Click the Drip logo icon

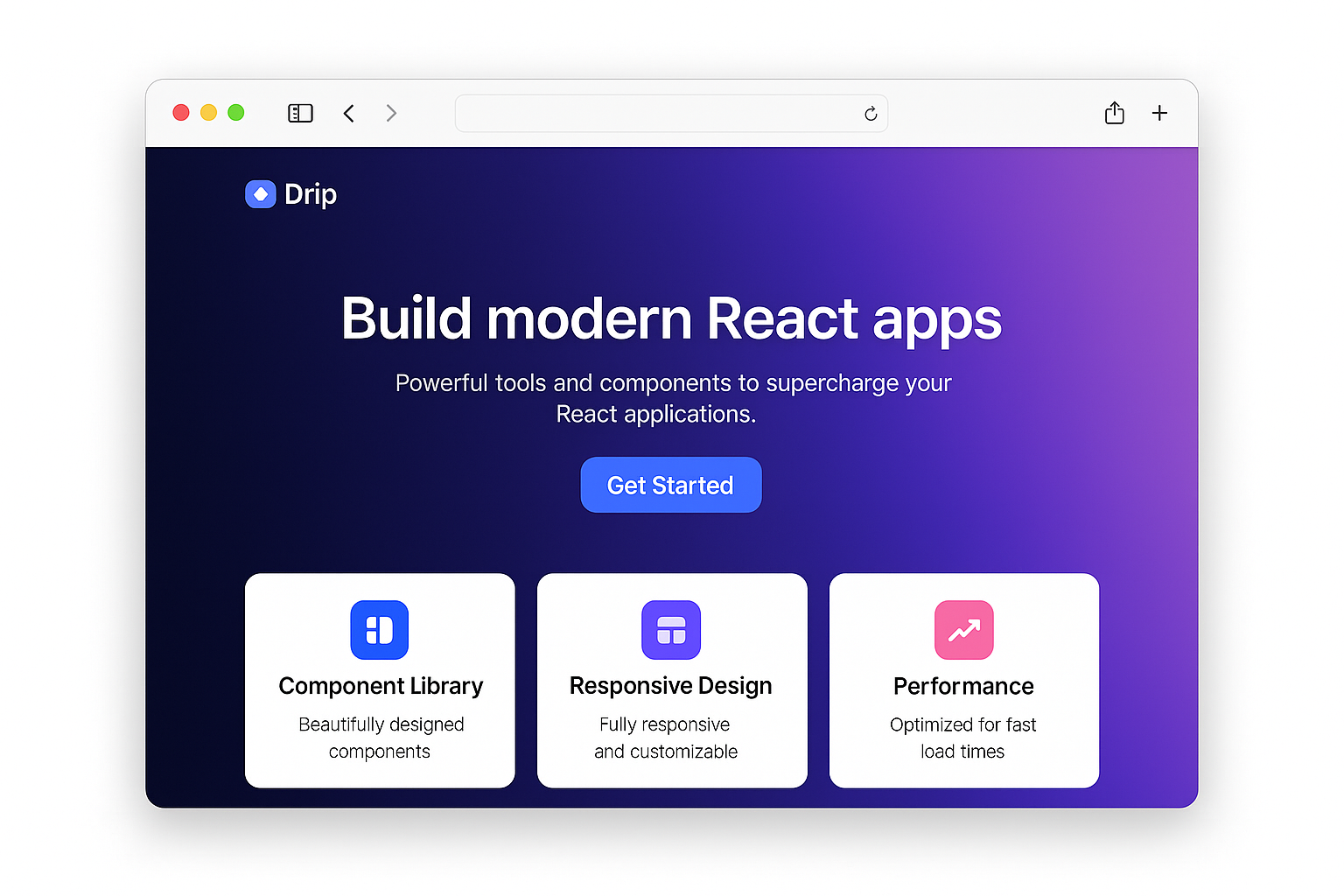coord(261,194)
